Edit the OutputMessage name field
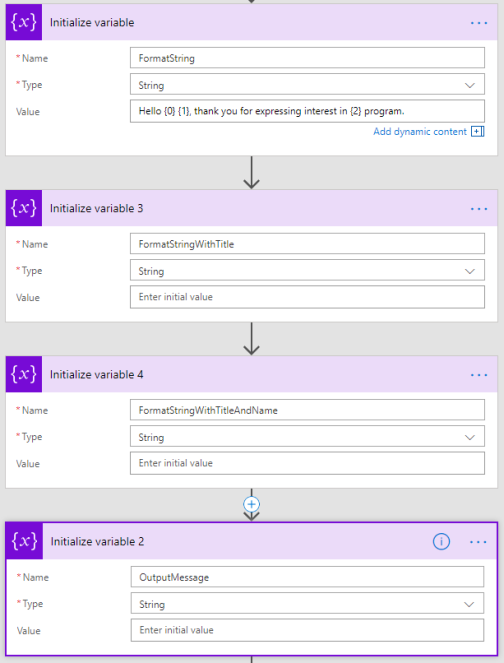The height and width of the screenshot is (663, 504). (x=307, y=577)
